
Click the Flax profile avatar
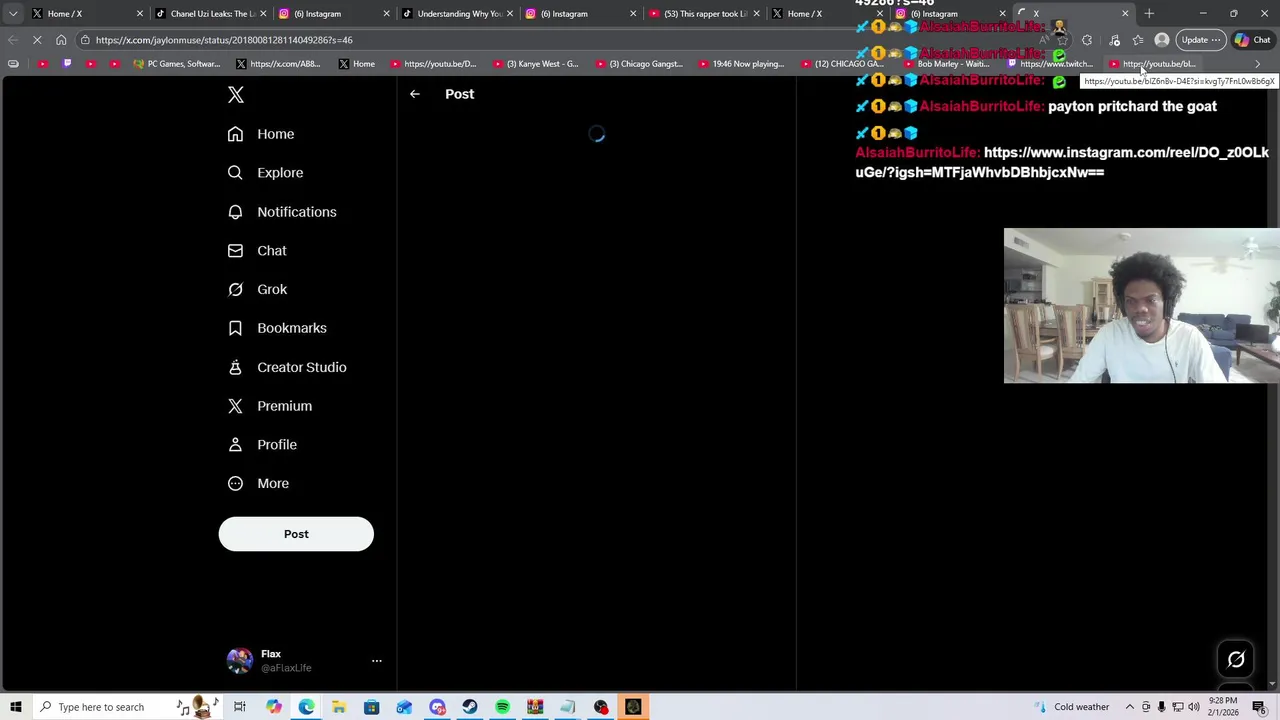tap(240, 661)
